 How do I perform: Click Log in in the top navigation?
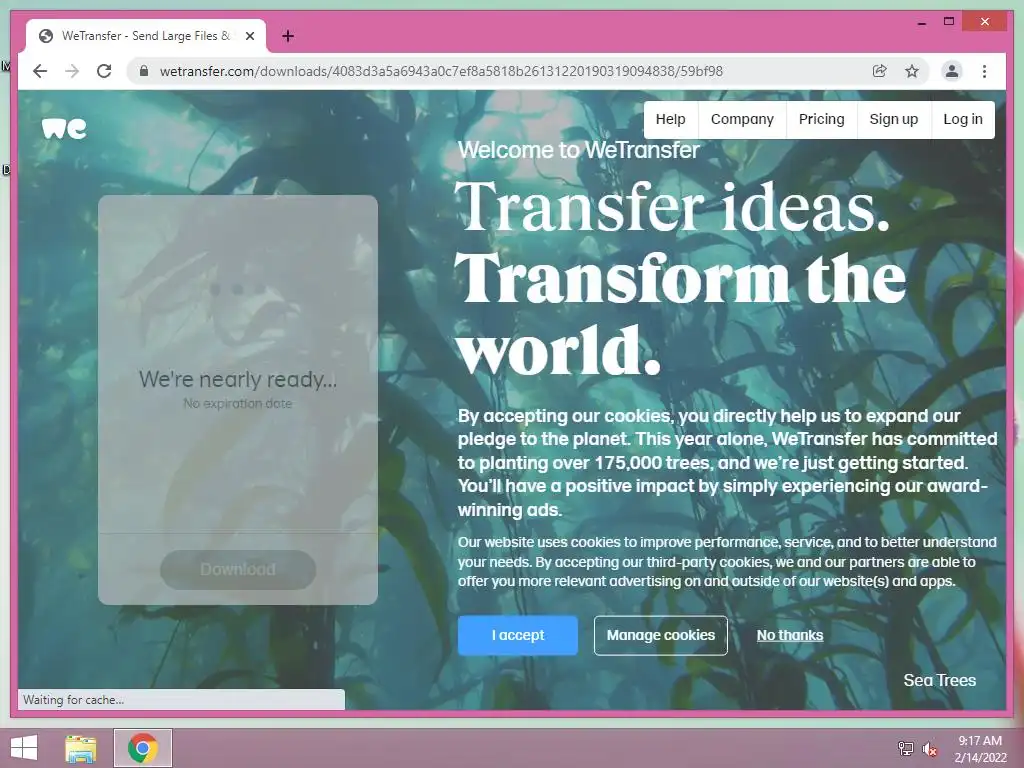tap(963, 120)
